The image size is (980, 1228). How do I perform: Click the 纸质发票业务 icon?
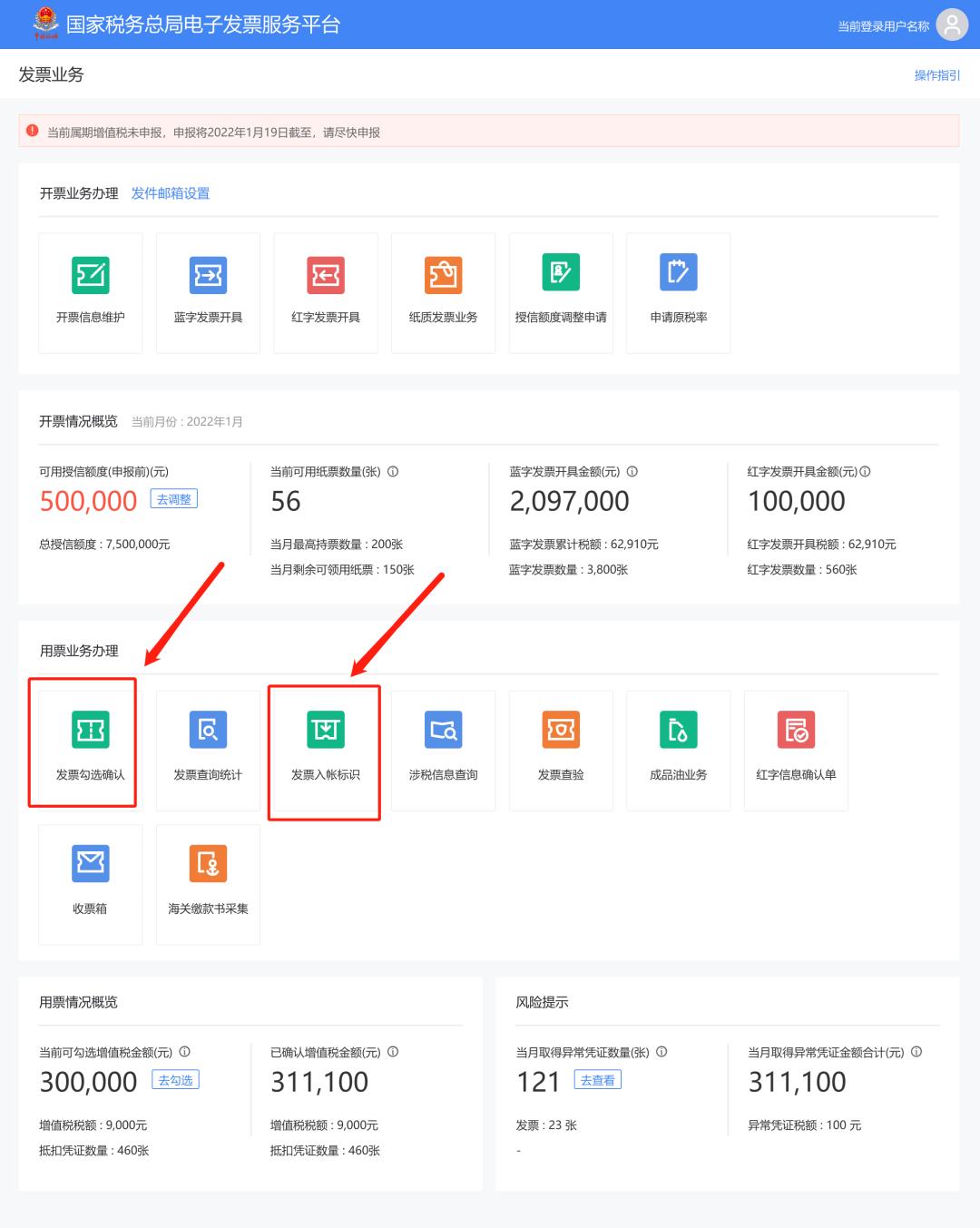[x=443, y=292]
